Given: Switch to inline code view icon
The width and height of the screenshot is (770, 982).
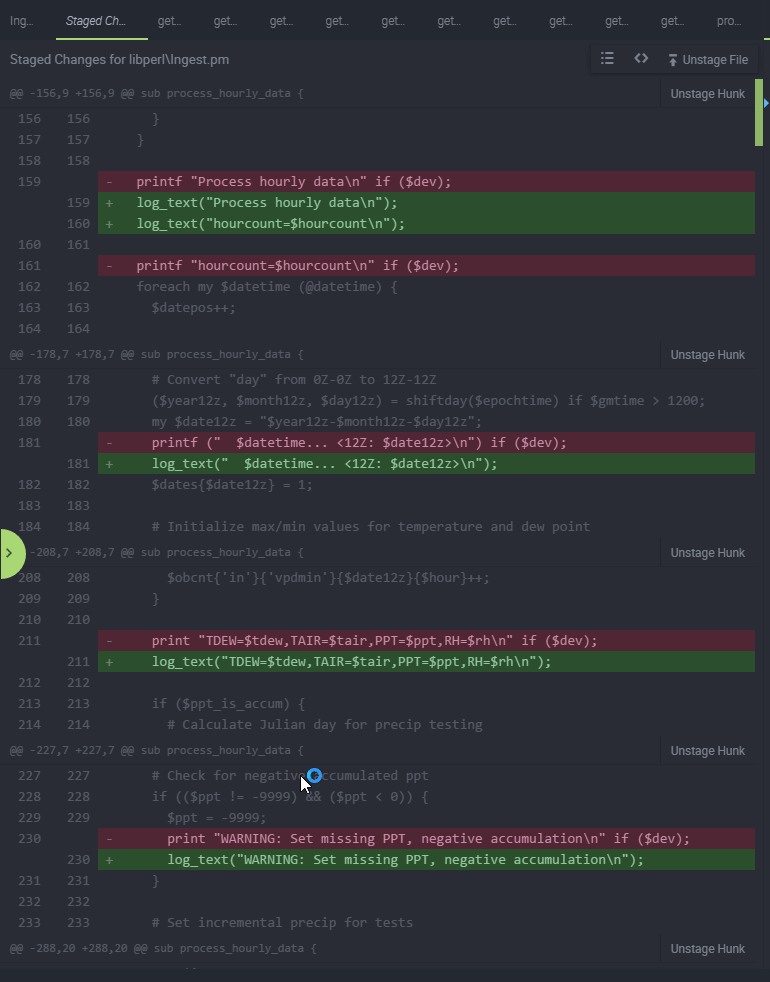Looking at the screenshot, I should (641, 59).
